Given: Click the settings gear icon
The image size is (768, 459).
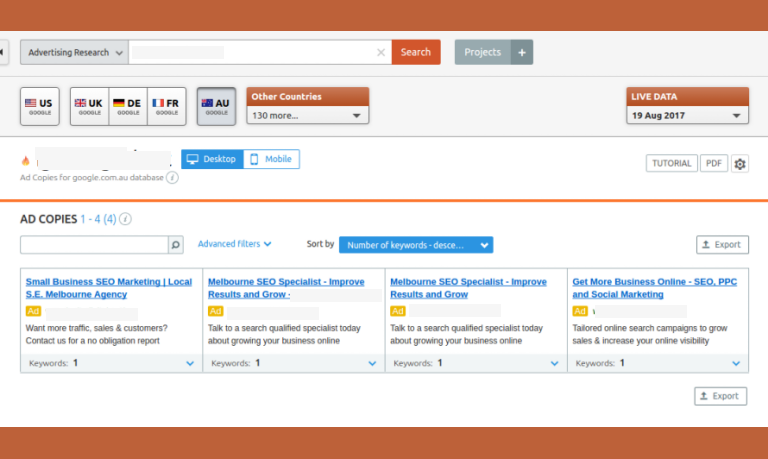Looking at the screenshot, I should point(740,164).
